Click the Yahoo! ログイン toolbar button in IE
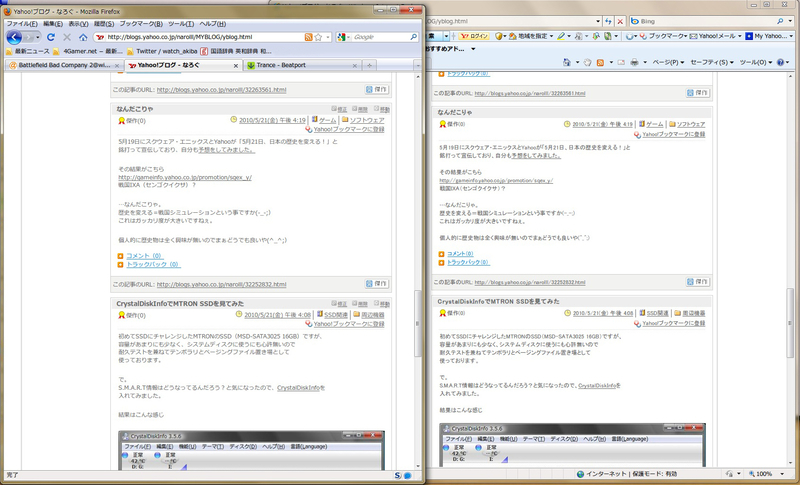The image size is (800, 485). (x=474, y=36)
